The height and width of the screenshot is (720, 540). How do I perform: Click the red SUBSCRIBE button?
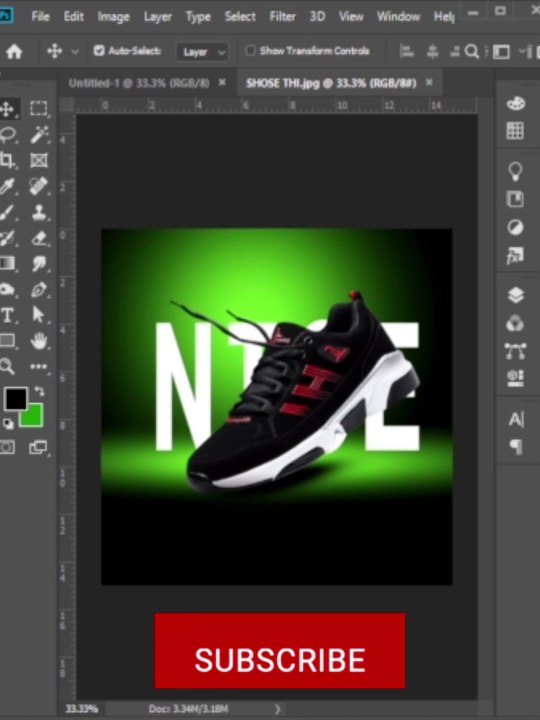[x=280, y=650]
